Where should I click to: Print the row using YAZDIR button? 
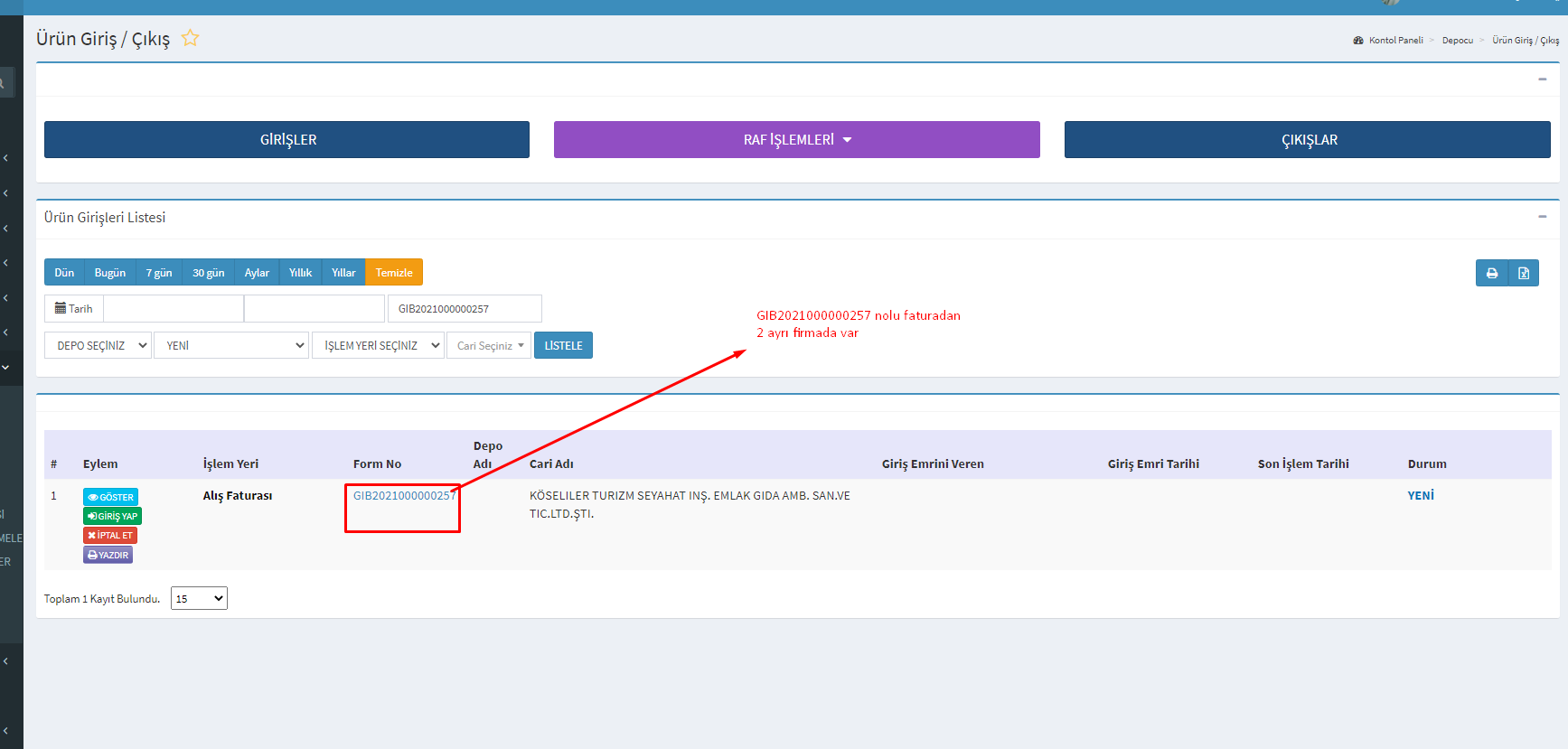108,555
